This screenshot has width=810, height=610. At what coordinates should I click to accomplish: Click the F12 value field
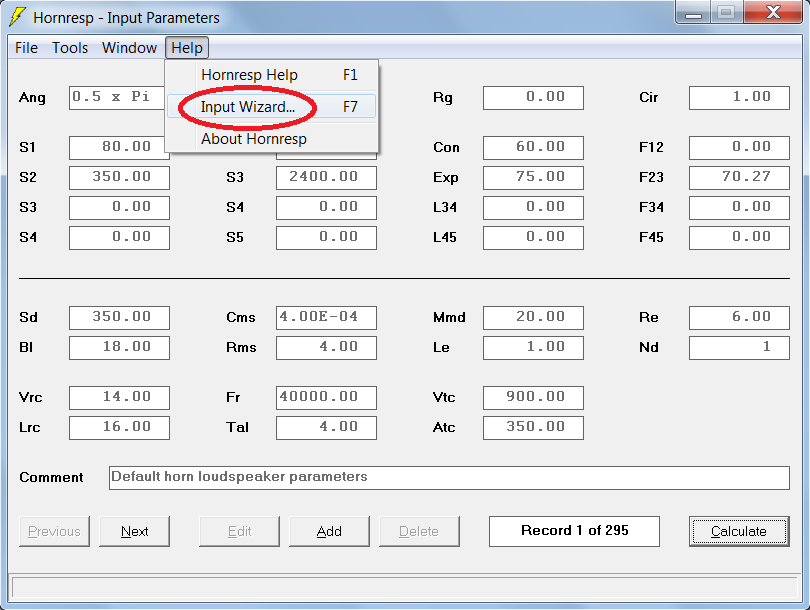coord(739,148)
